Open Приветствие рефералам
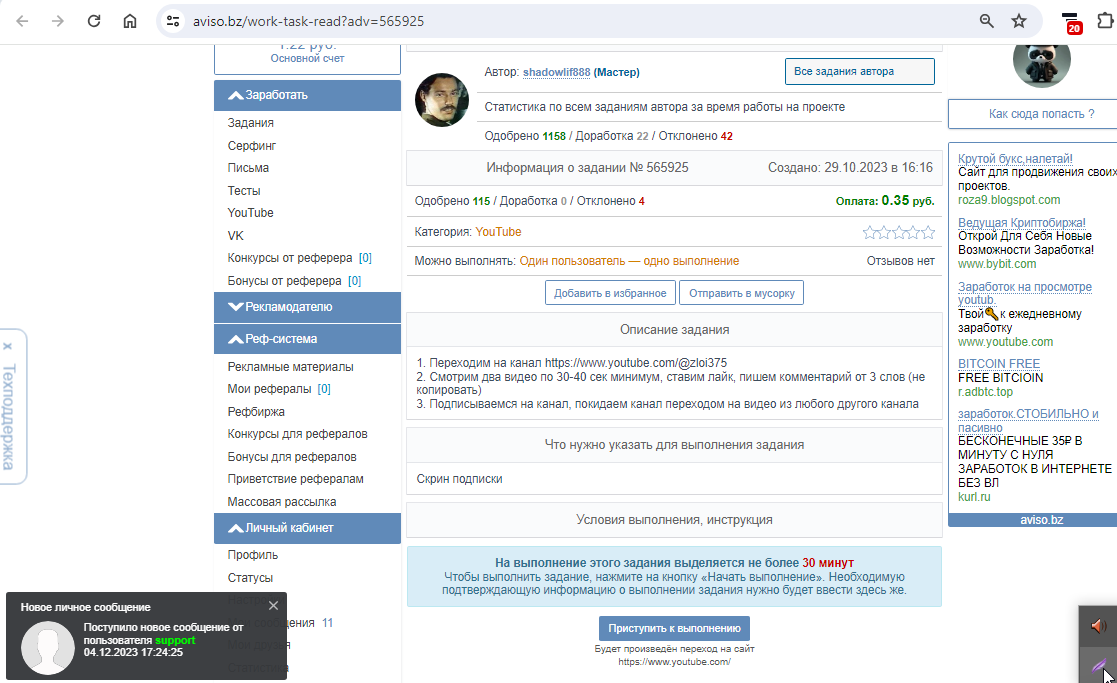The image size is (1117, 683). 296,479
